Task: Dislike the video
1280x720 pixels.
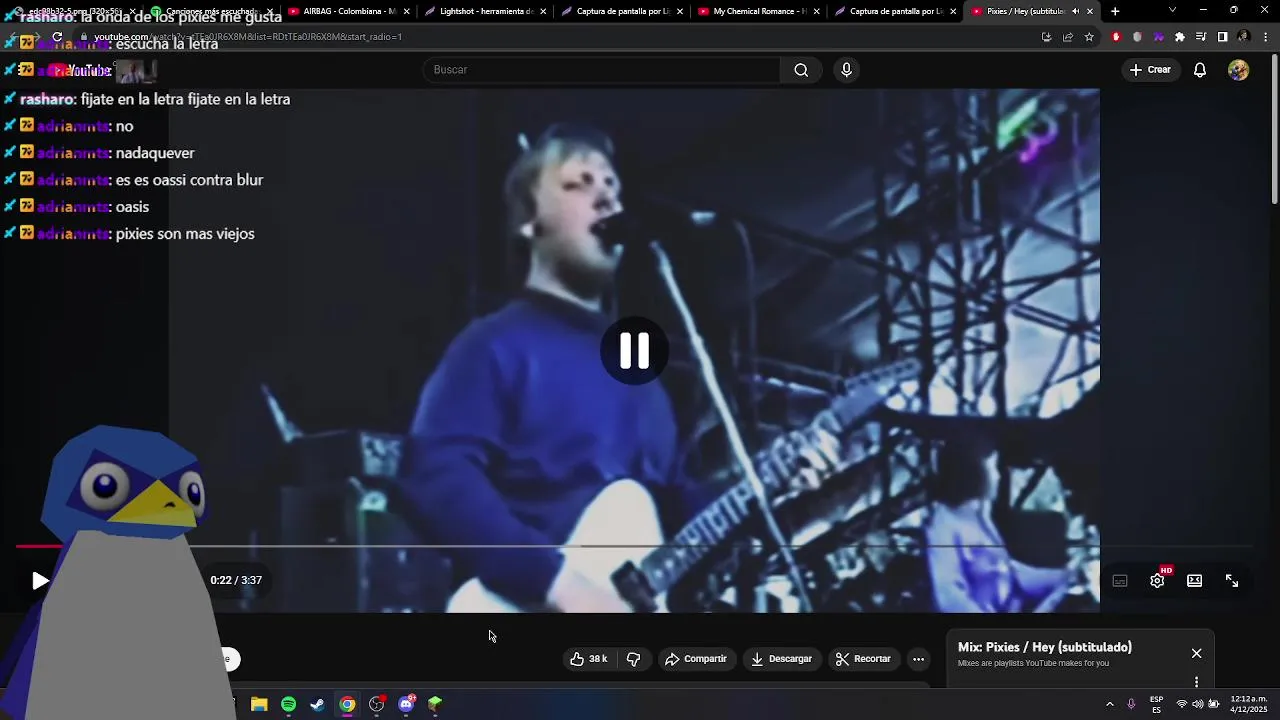Action: (x=633, y=659)
